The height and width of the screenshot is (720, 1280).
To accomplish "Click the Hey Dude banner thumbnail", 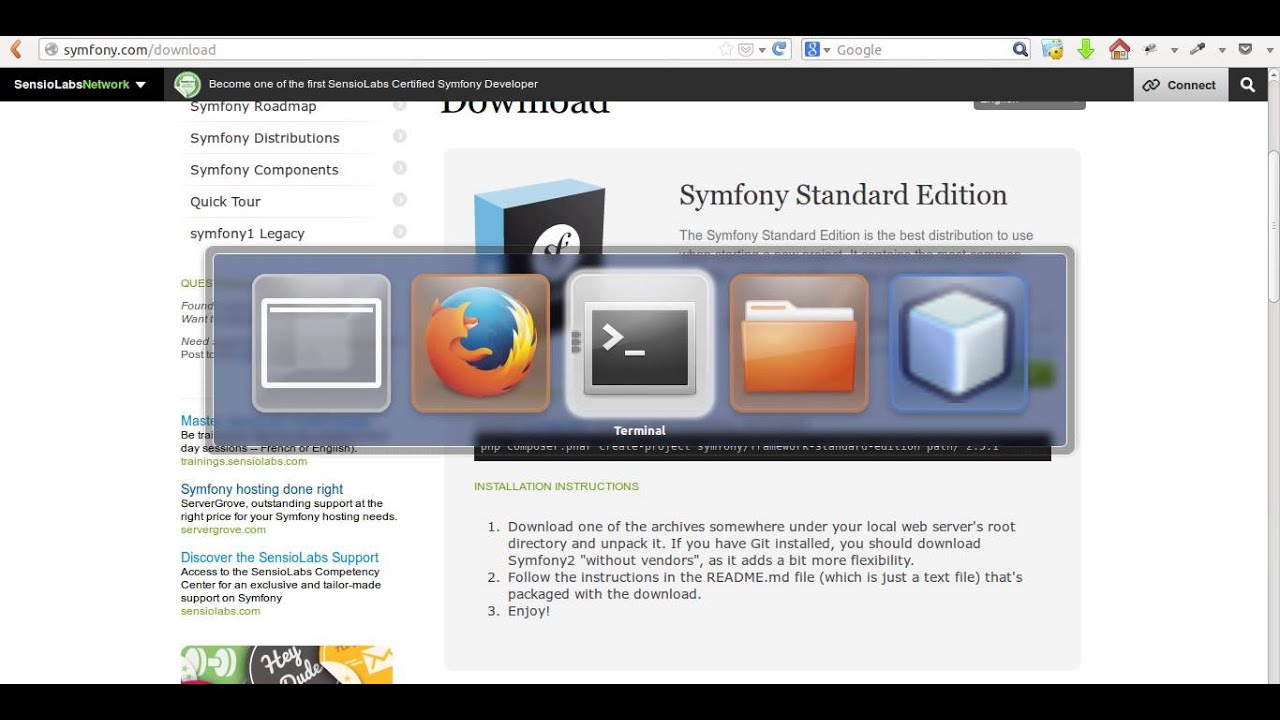I will (287, 665).
